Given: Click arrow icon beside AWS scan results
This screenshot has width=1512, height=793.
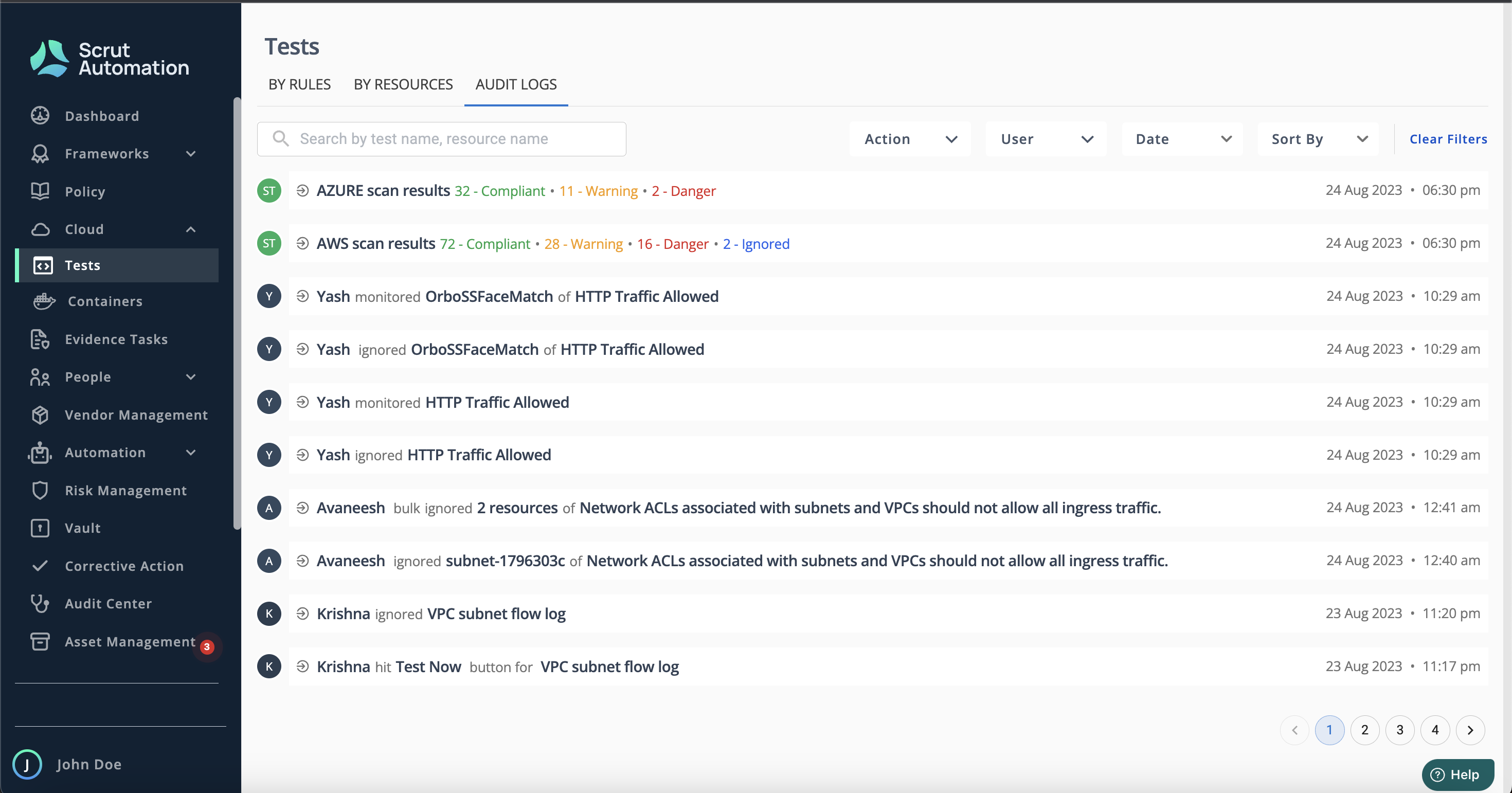Looking at the screenshot, I should point(302,243).
